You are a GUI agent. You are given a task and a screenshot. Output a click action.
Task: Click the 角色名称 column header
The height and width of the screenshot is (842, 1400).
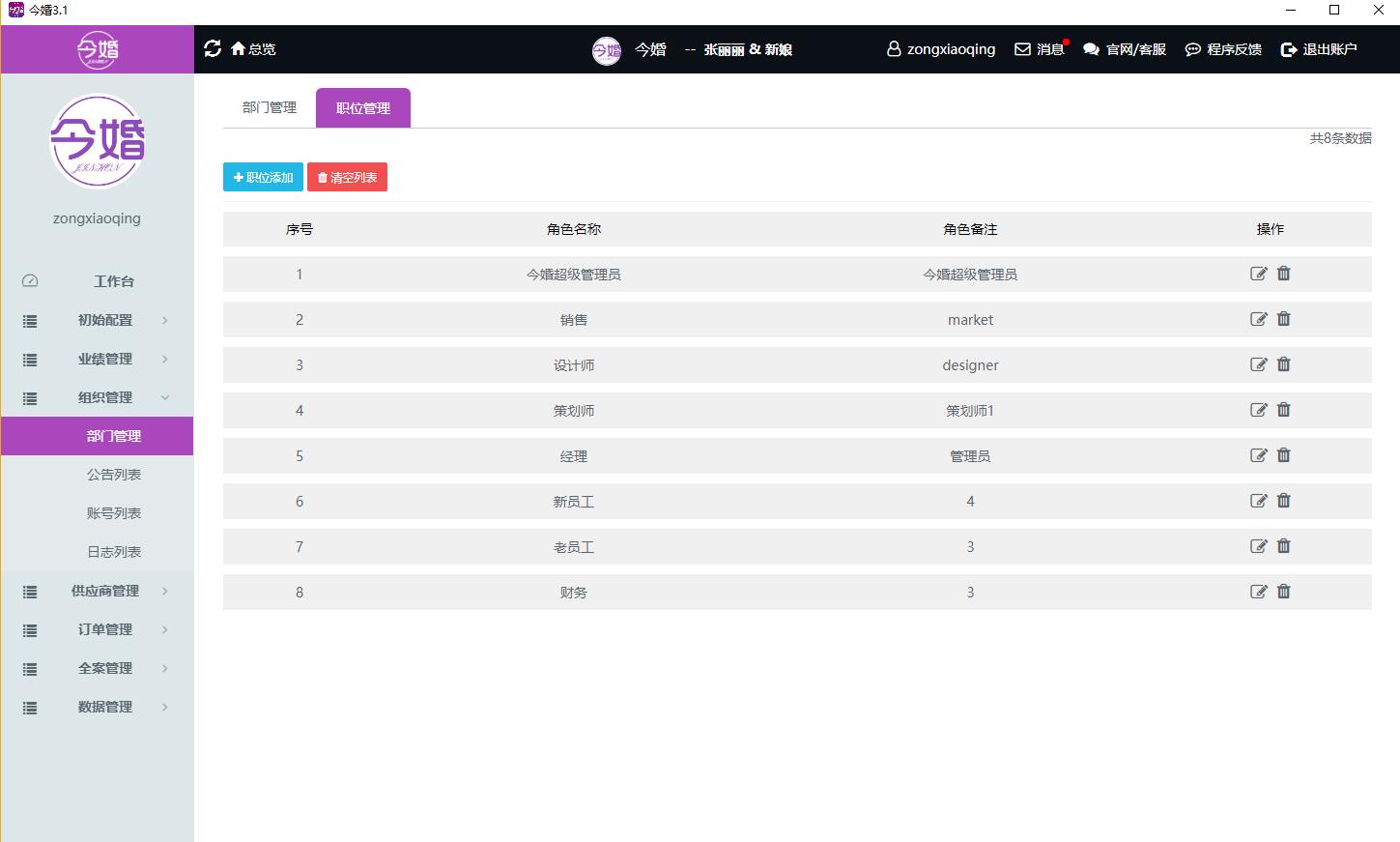pyautogui.click(x=574, y=229)
